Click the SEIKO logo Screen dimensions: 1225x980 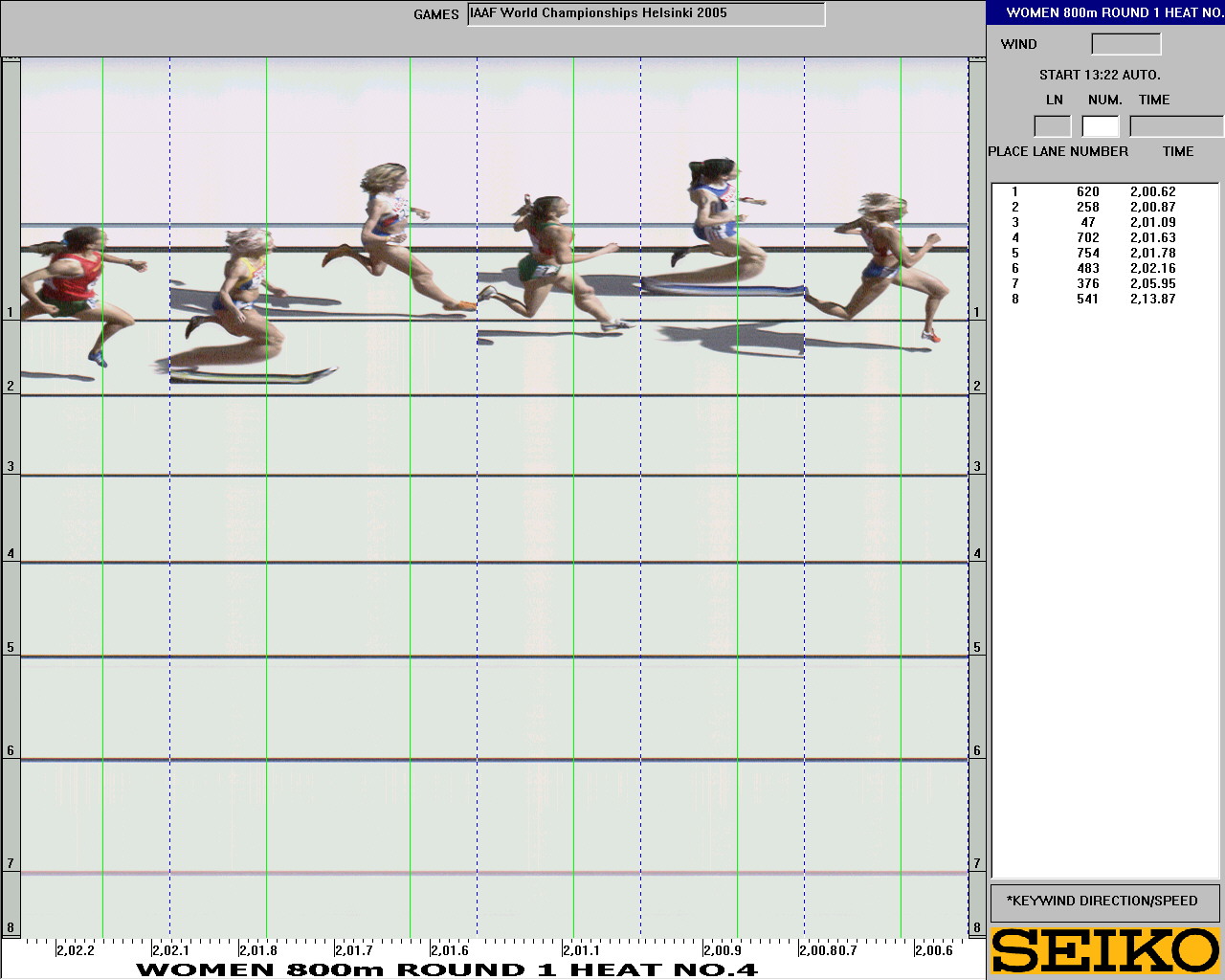click(x=1105, y=950)
